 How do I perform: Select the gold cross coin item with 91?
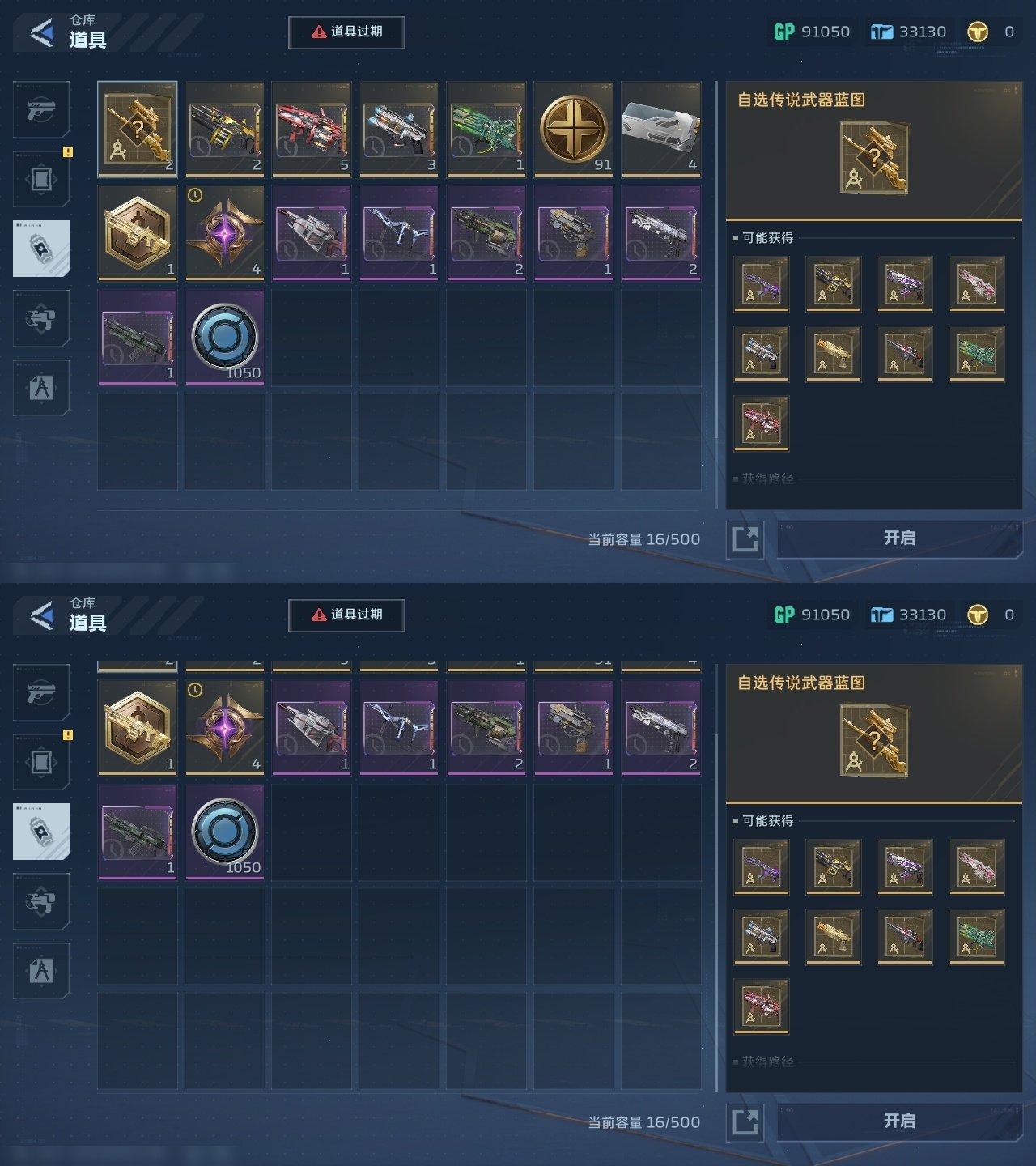574,129
